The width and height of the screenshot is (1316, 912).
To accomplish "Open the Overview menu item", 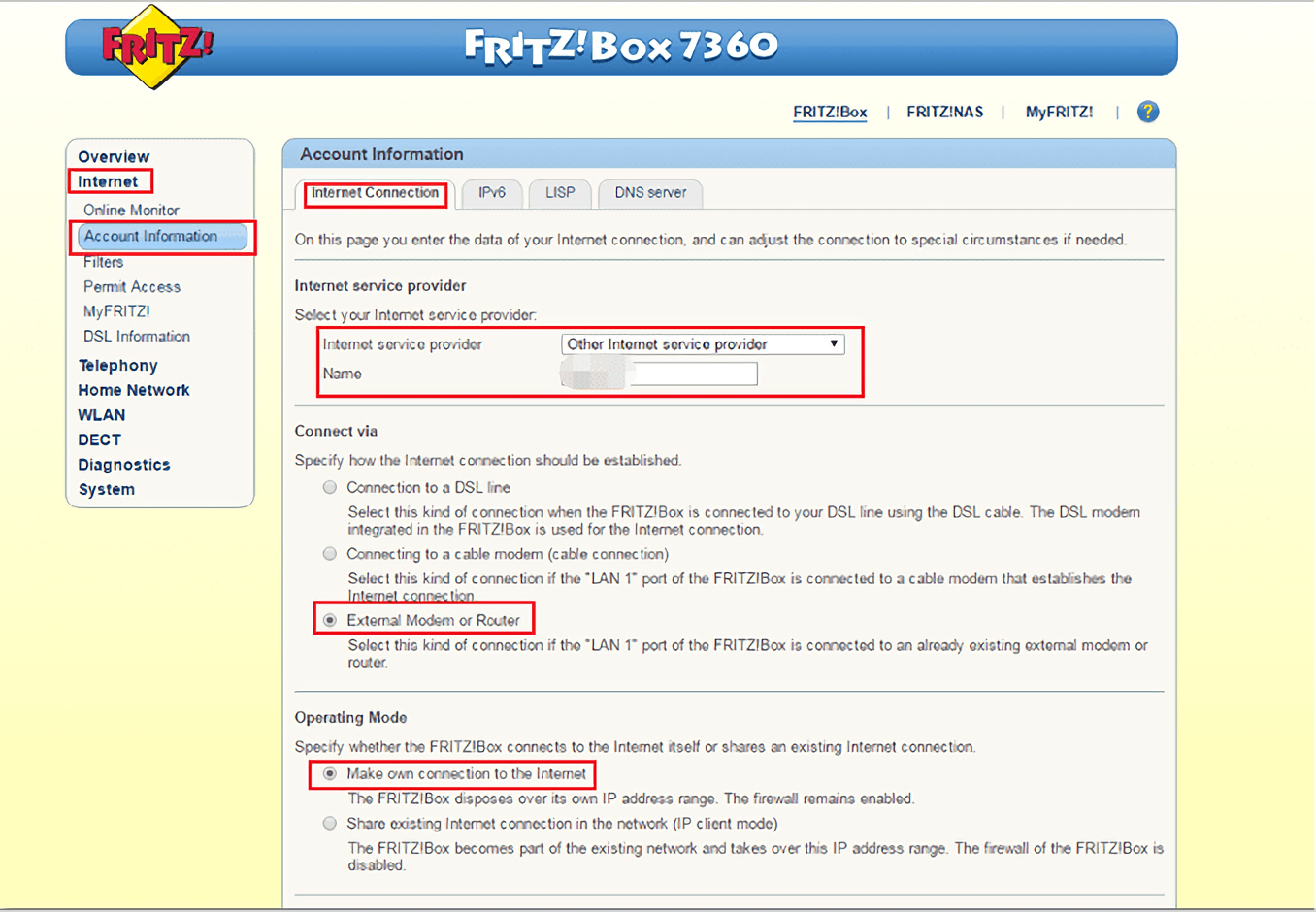I will [x=114, y=157].
